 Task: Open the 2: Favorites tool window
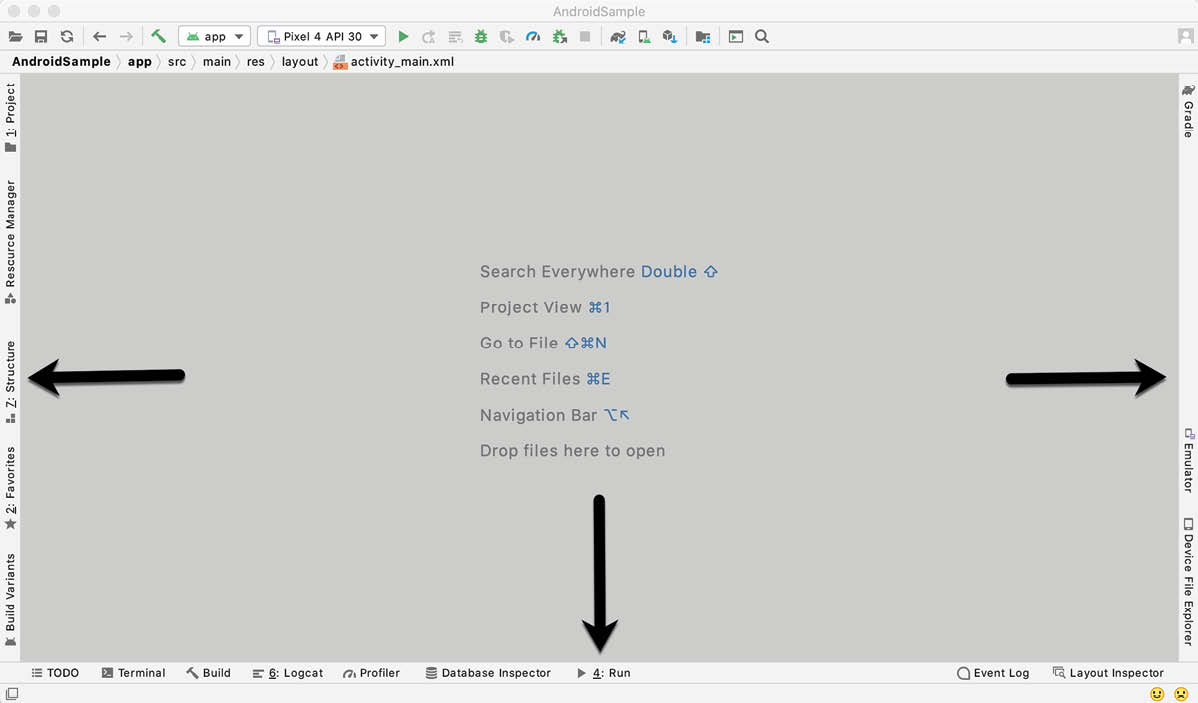pyautogui.click(x=11, y=488)
